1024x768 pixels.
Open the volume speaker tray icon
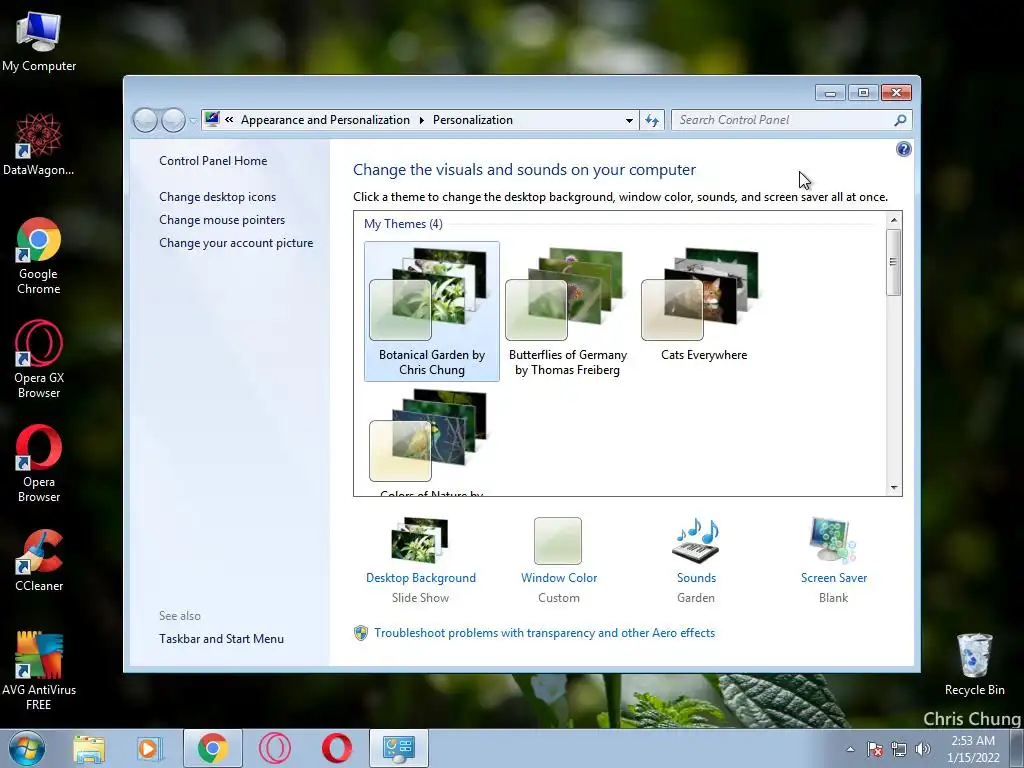(x=923, y=749)
